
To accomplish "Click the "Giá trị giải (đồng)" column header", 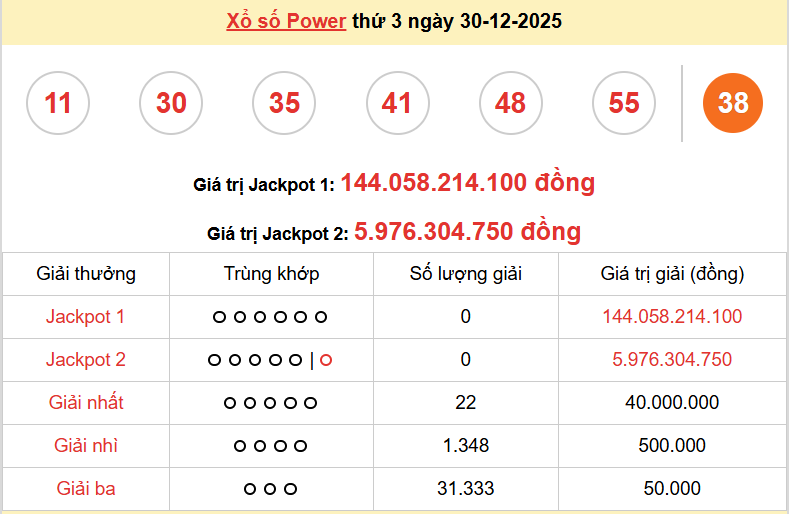I will click(x=672, y=274).
